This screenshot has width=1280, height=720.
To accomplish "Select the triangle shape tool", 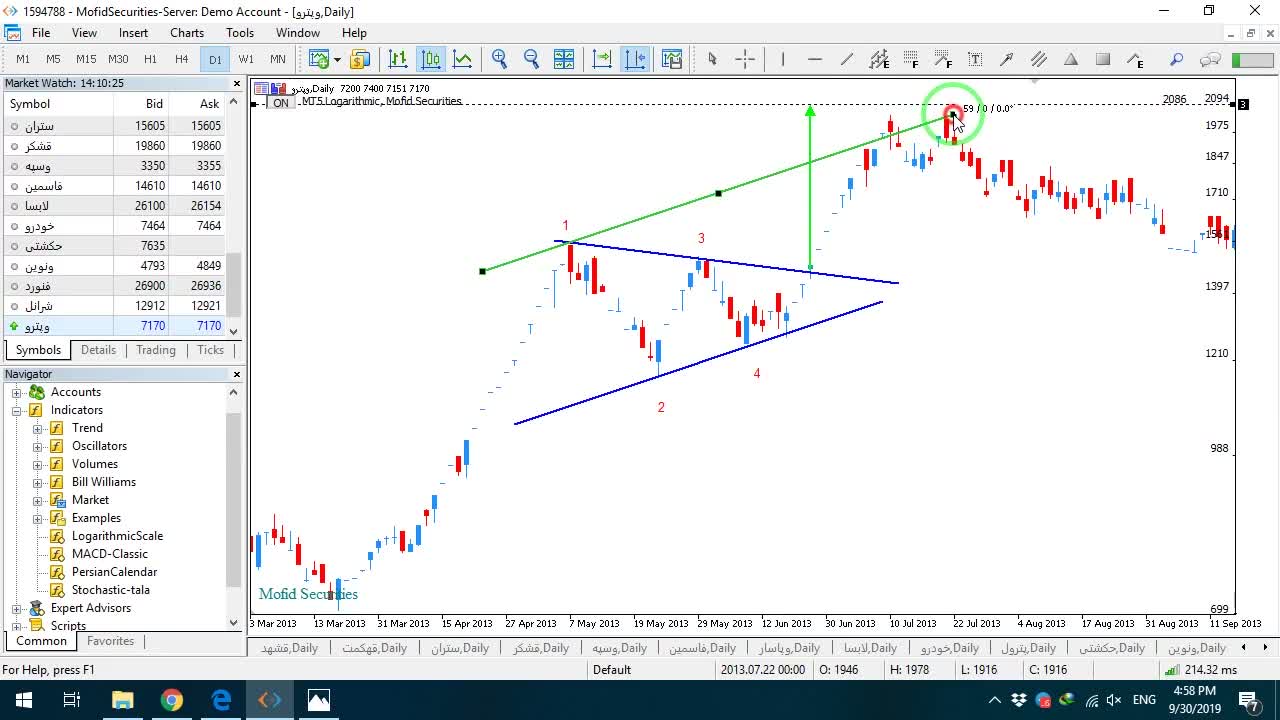I will point(1071,59).
